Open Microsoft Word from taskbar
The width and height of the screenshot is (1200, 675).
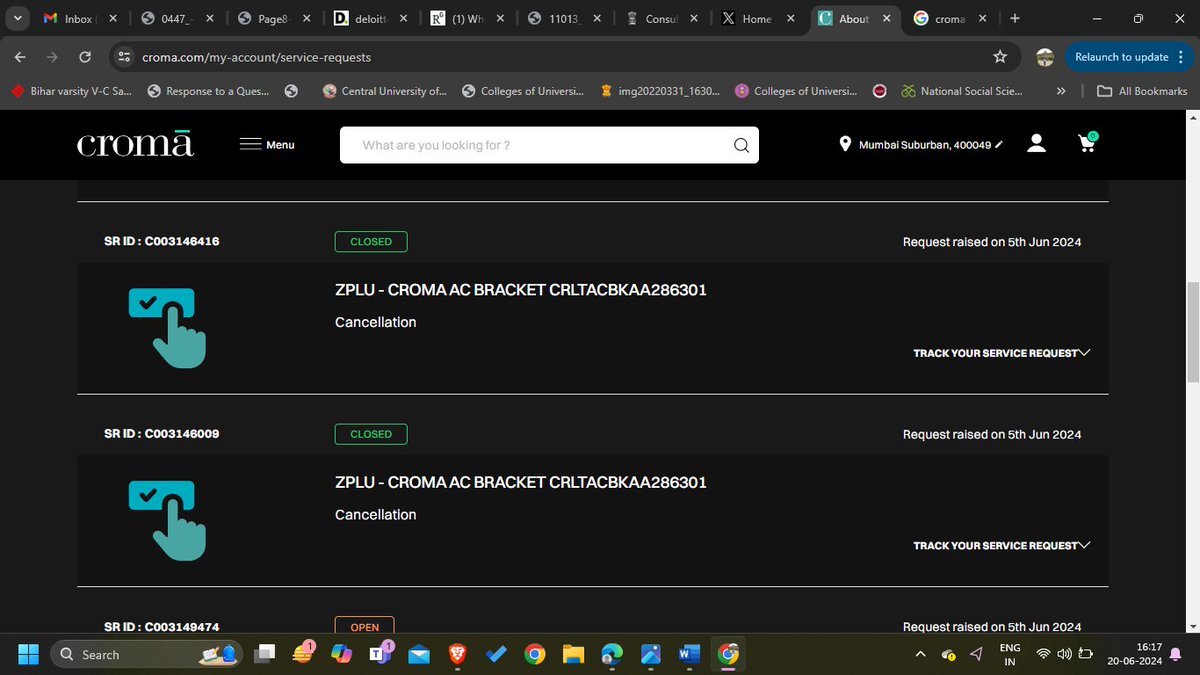pos(689,654)
